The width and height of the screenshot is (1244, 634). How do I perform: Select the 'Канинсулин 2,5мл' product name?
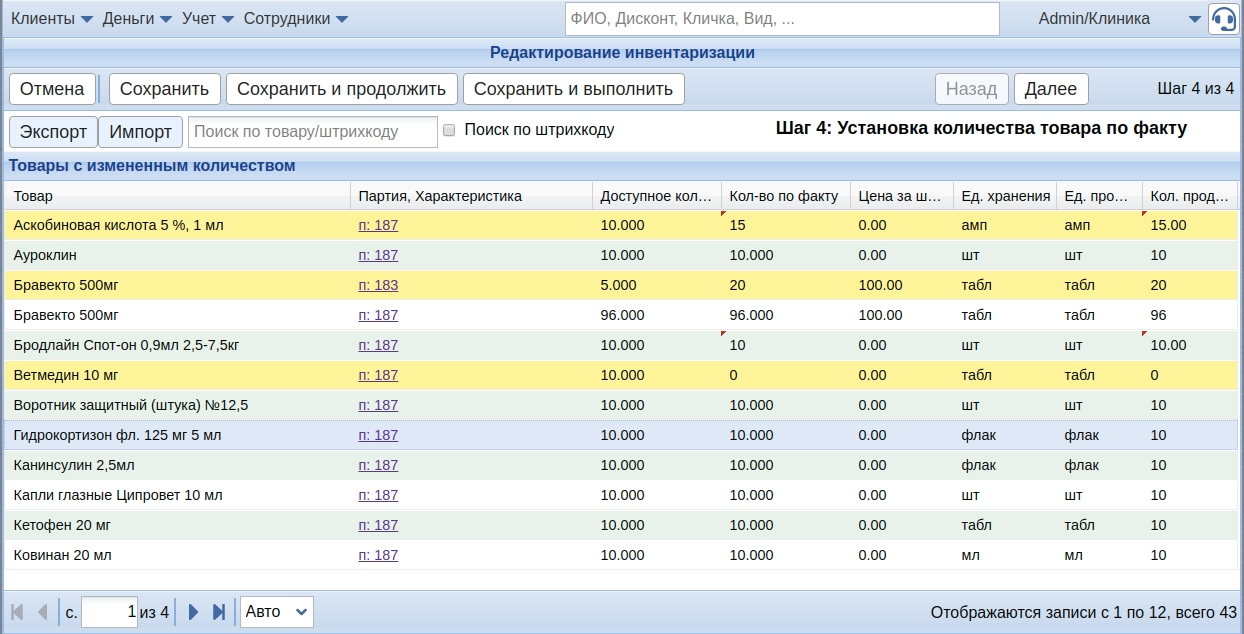pyautogui.click(x=74, y=465)
